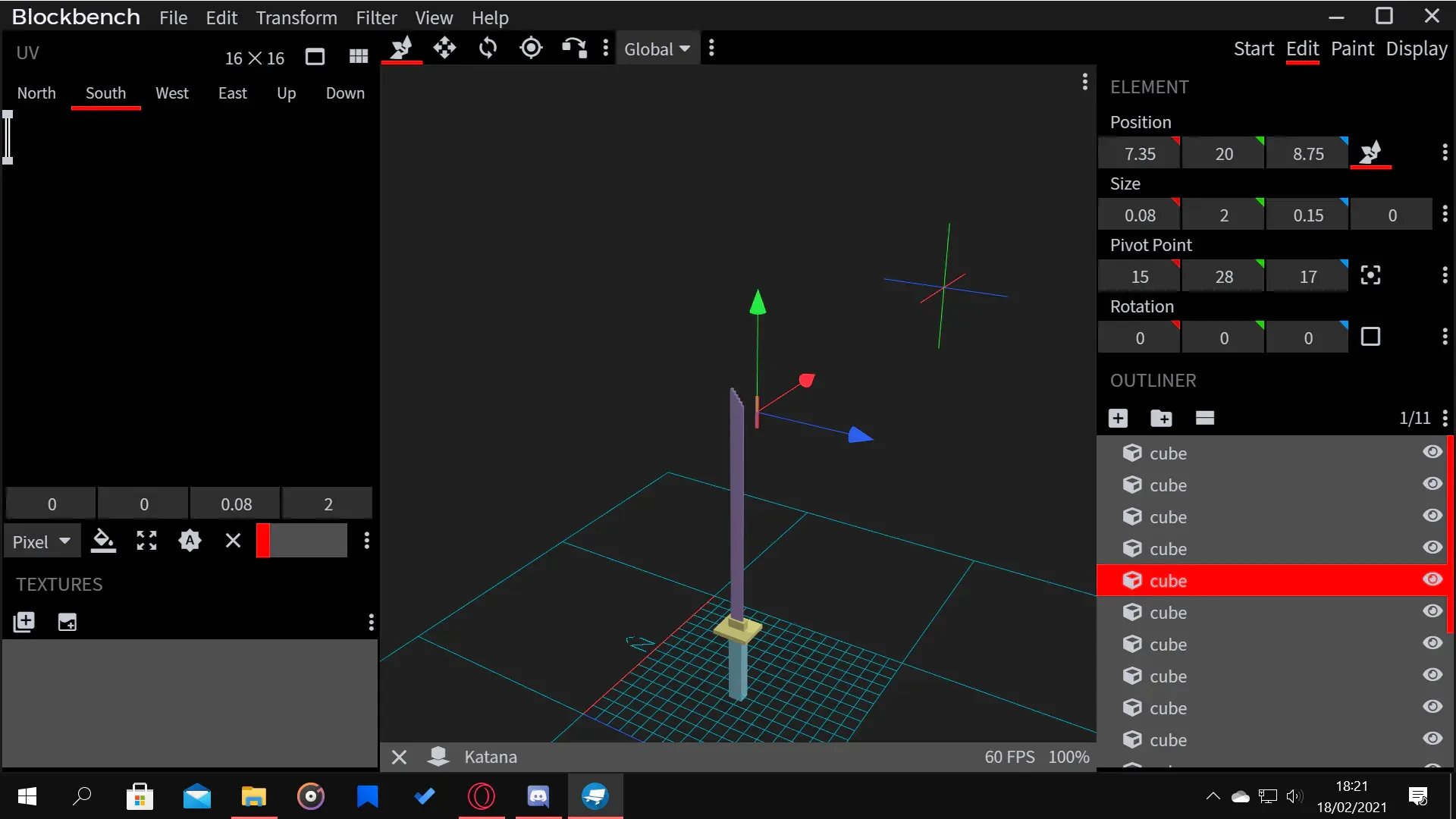Viewport: 1456px width, 819px height.
Task: Click the Add Group icon in Outliner
Action: tap(1161, 418)
